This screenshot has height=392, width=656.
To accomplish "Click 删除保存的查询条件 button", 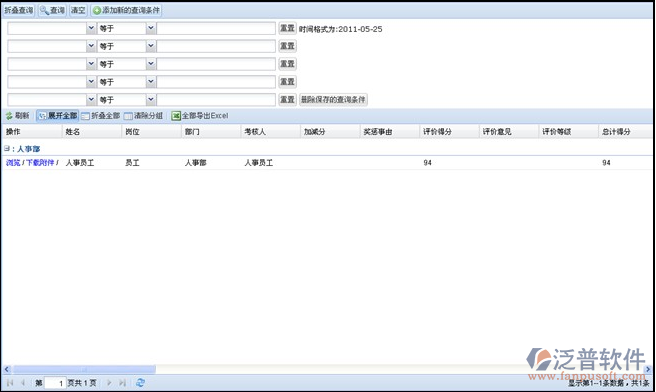I will 333,100.
